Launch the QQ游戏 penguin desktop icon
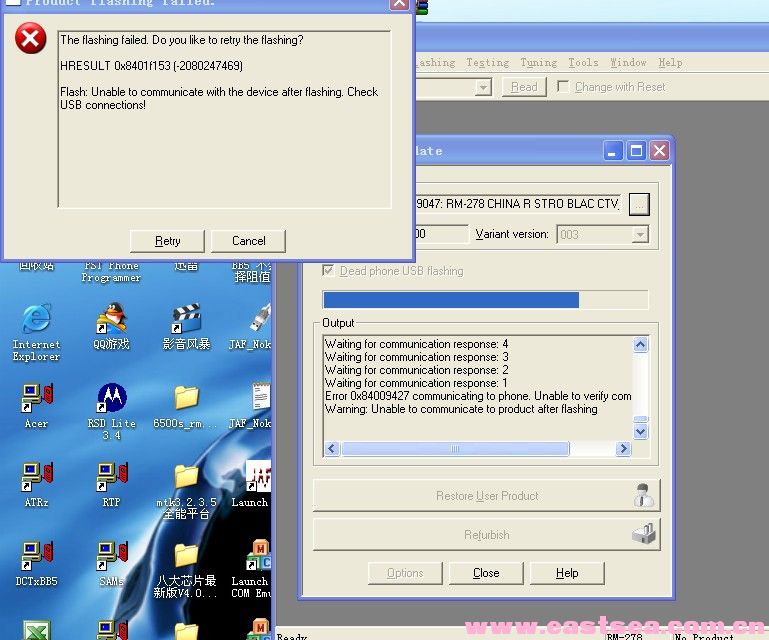The image size is (769, 640). (x=111, y=321)
